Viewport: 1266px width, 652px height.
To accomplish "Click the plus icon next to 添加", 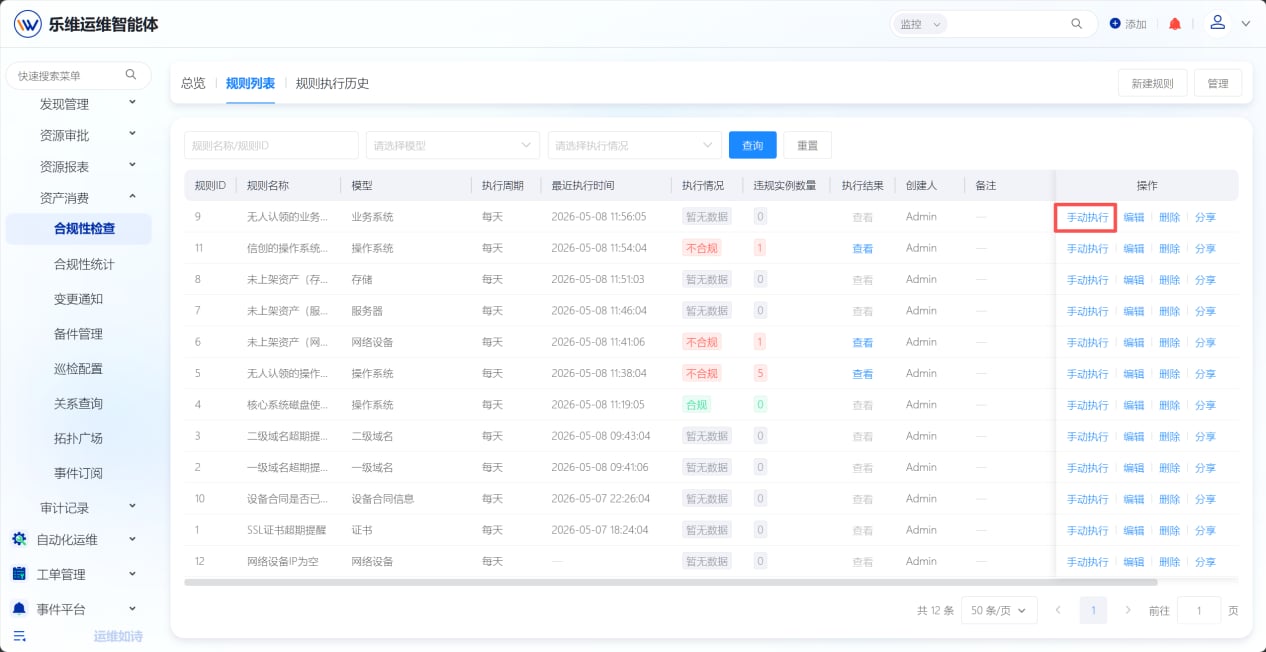I will (1115, 23).
